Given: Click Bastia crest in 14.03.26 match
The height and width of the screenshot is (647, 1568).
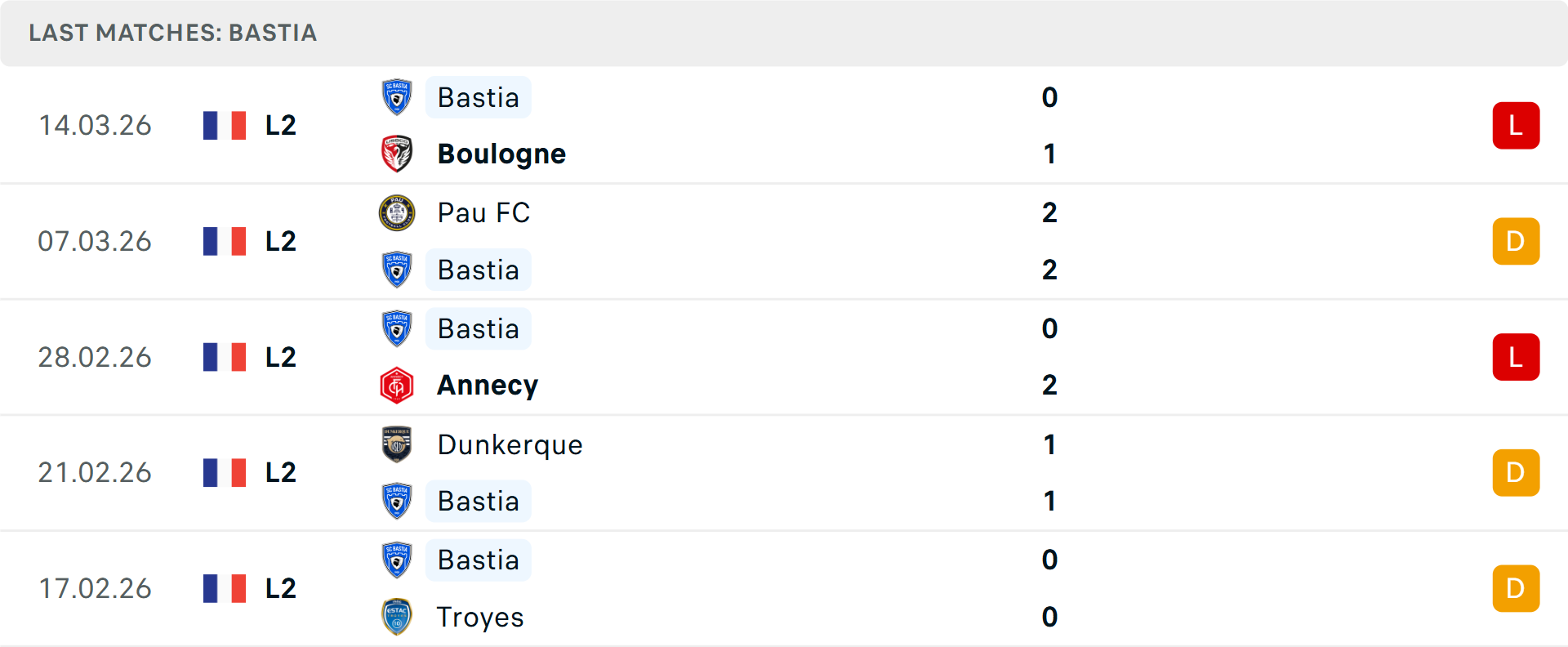Looking at the screenshot, I should click(397, 97).
